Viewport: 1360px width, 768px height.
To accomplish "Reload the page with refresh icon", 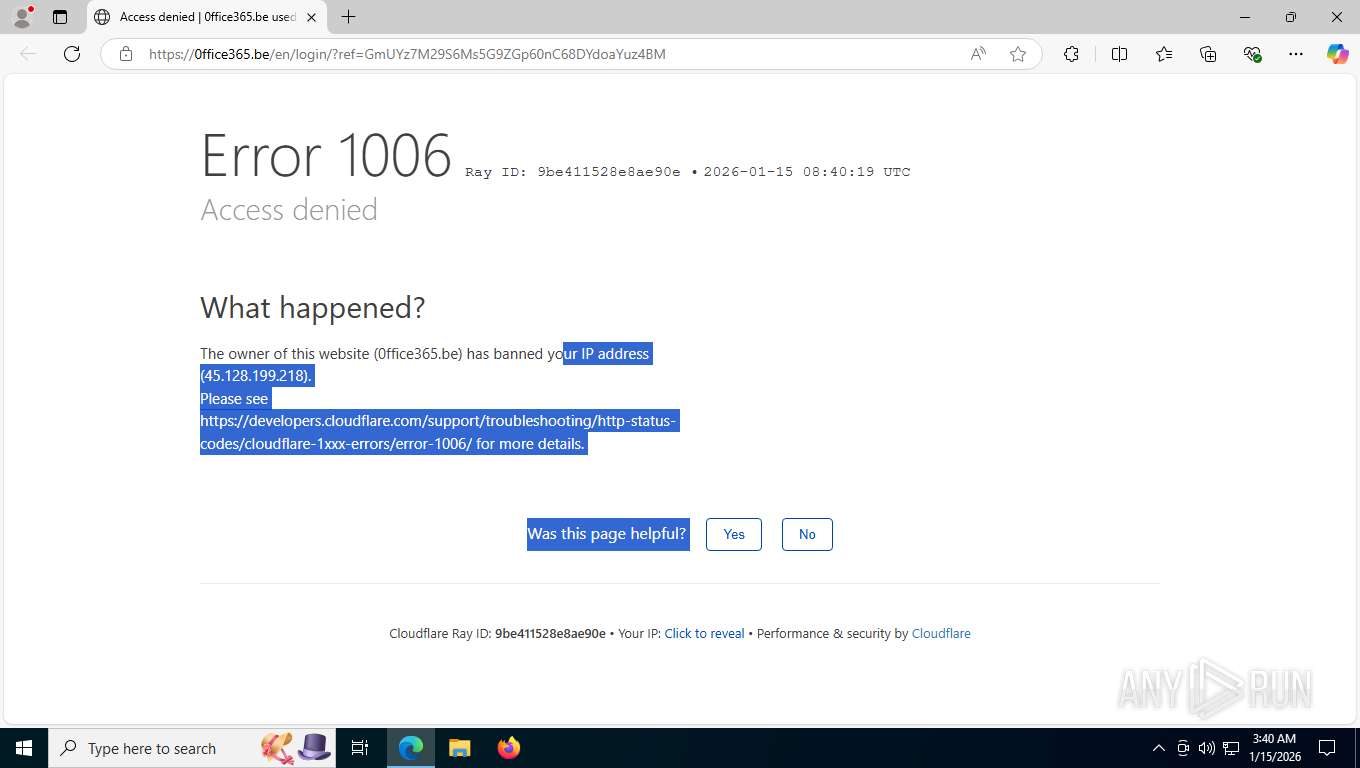I will click(72, 54).
